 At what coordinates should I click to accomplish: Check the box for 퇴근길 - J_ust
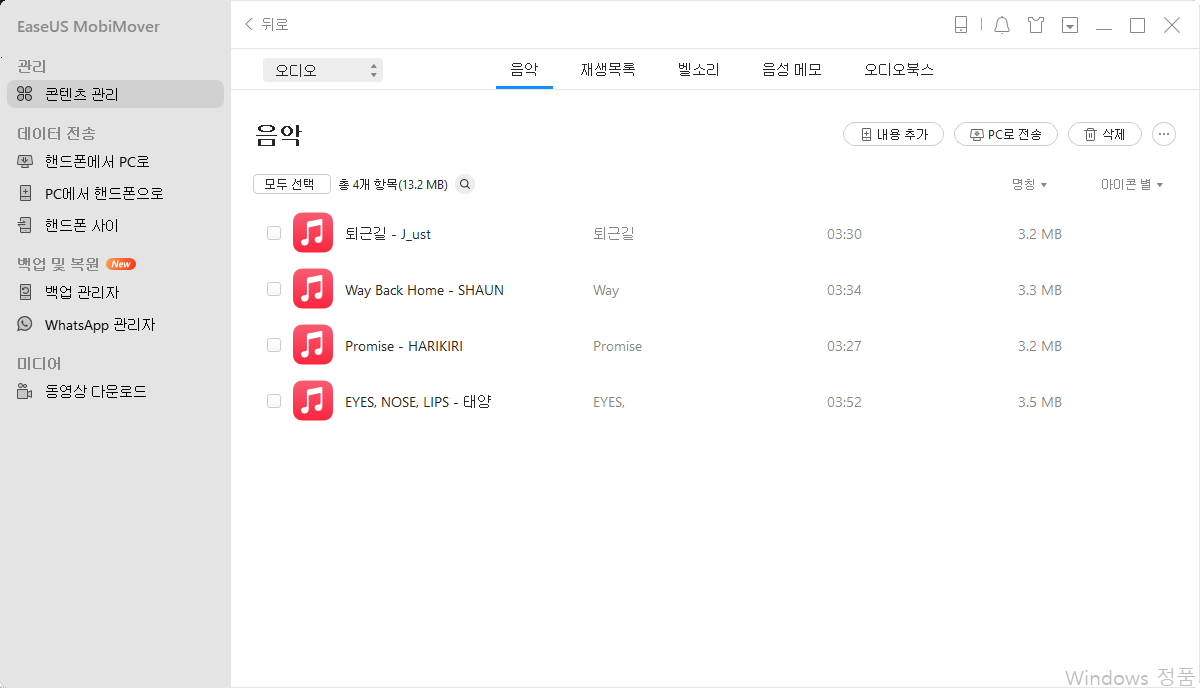[x=274, y=233]
